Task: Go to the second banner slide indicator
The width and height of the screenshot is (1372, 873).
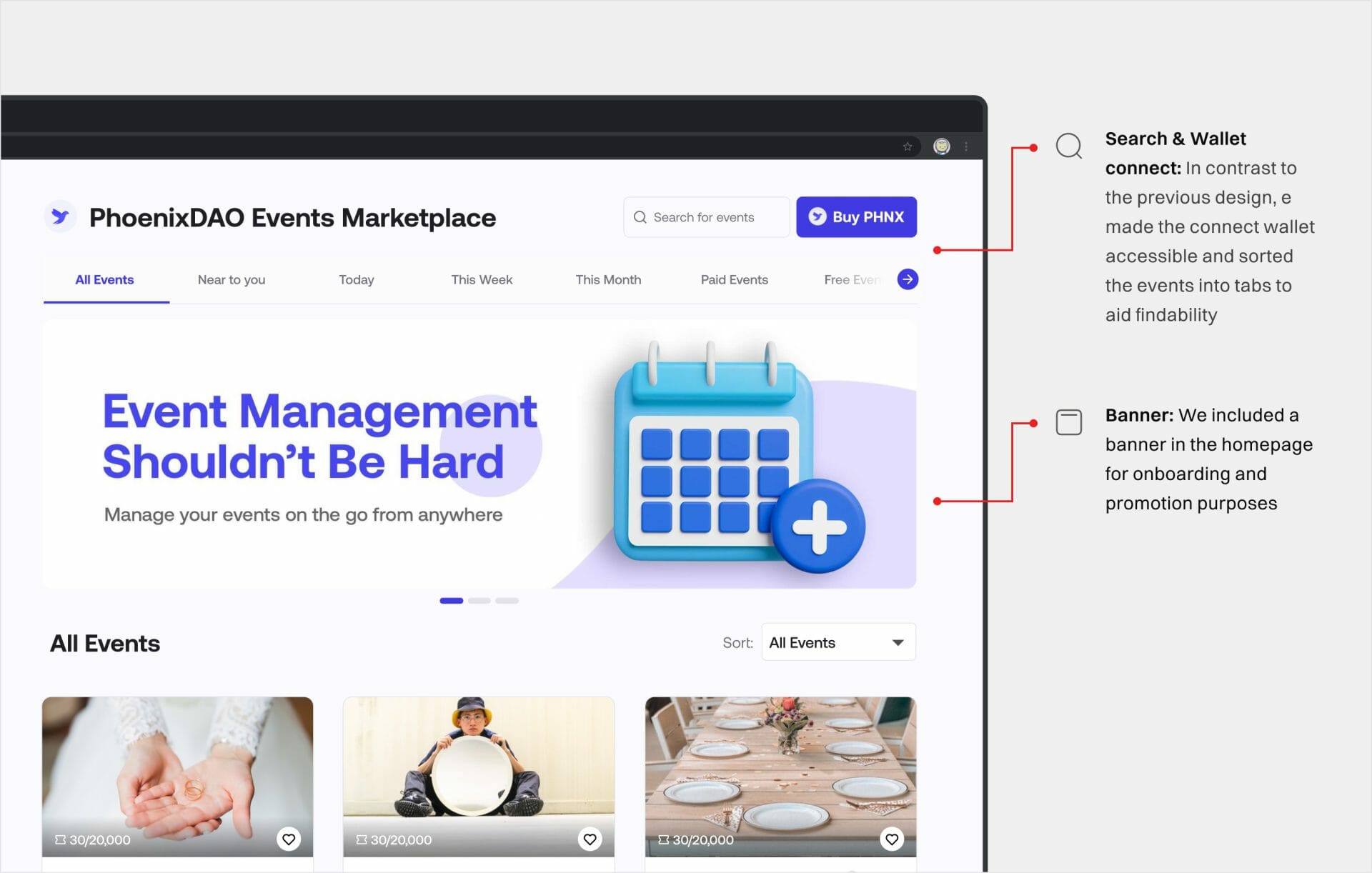Action: click(x=479, y=601)
